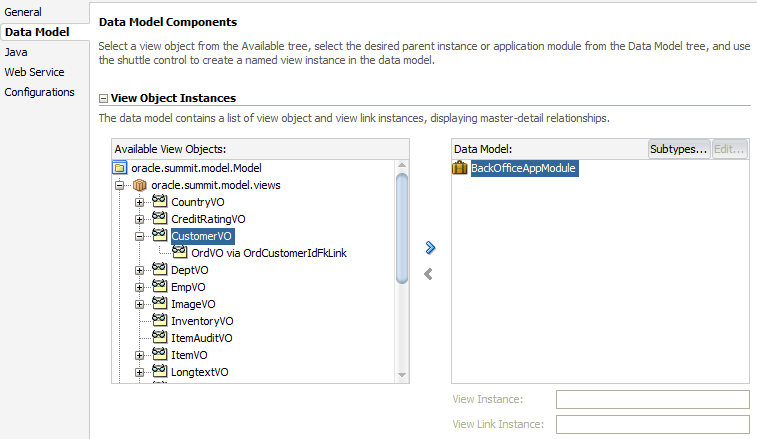Click the CountryVO view object icon
The width and height of the screenshot is (757, 439).
coord(159,202)
